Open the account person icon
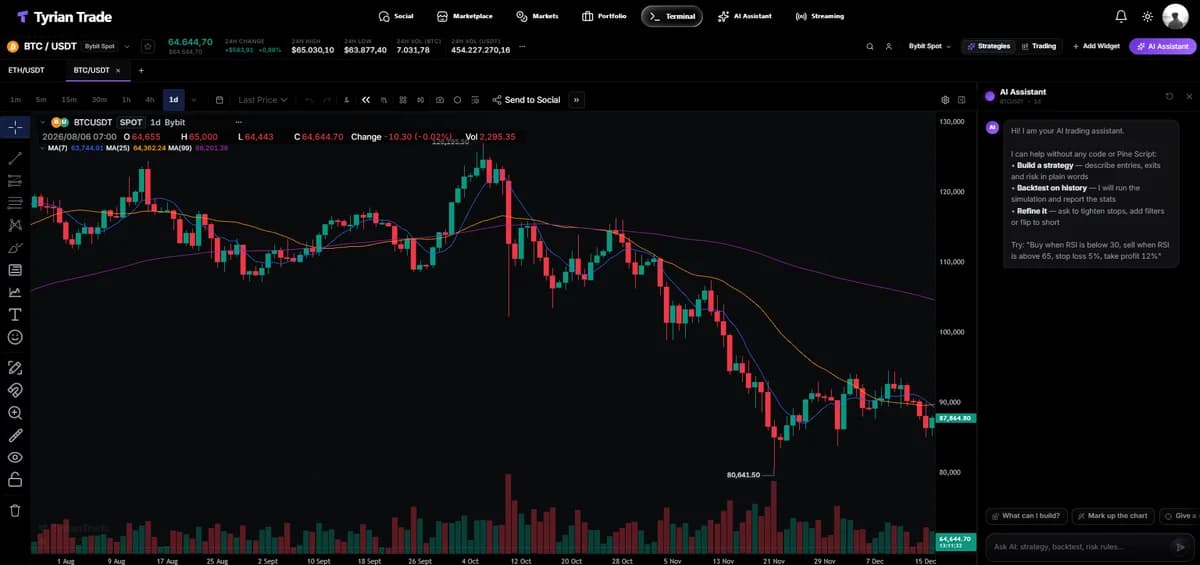The width and height of the screenshot is (1200, 565). point(888,46)
